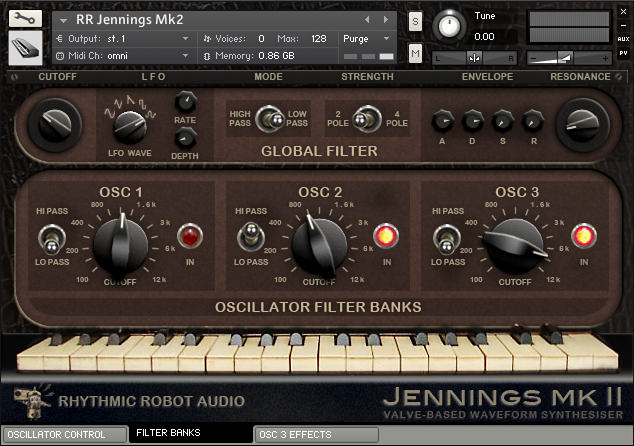This screenshot has height=446, width=634.
Task: Select the Filter Banks tab
Action: point(190,433)
